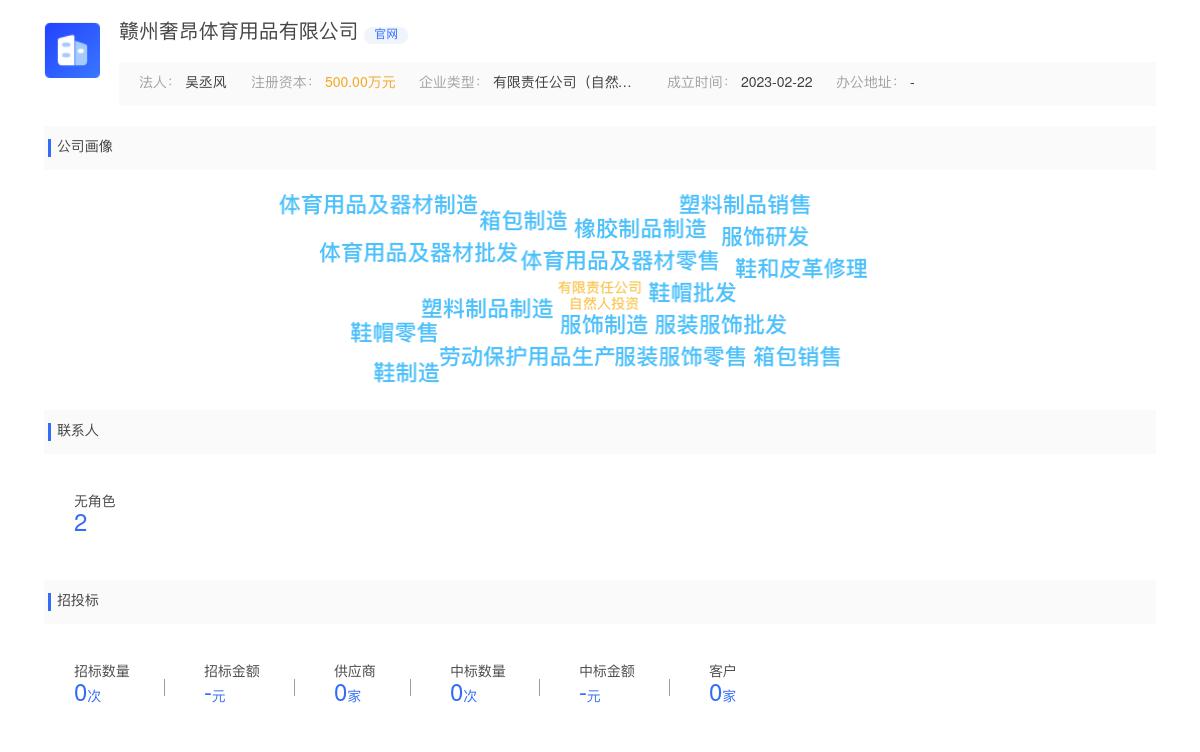Screen dimensions: 1200x752
Task: Click 客户 value 0家
Action: [x=722, y=693]
